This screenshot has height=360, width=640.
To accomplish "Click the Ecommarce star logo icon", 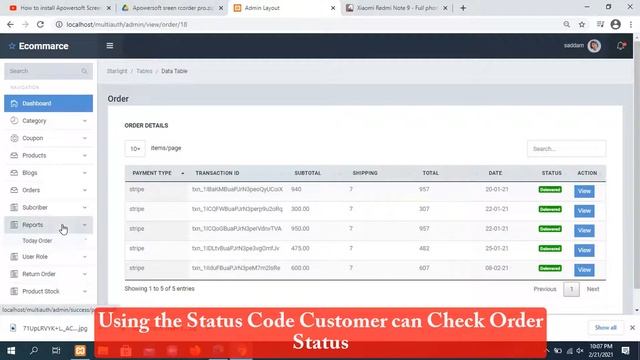I will (12, 46).
